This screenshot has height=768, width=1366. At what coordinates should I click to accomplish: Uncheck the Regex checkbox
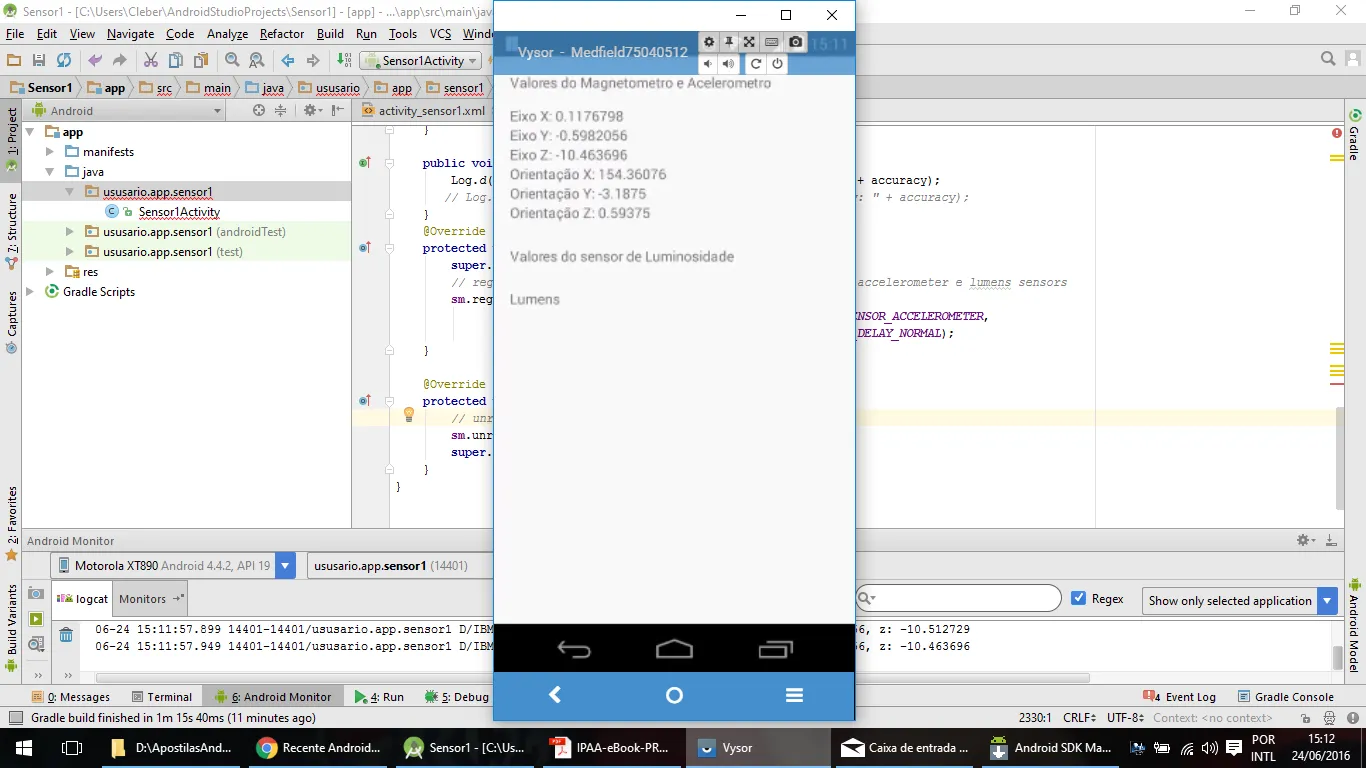pyautogui.click(x=1078, y=599)
